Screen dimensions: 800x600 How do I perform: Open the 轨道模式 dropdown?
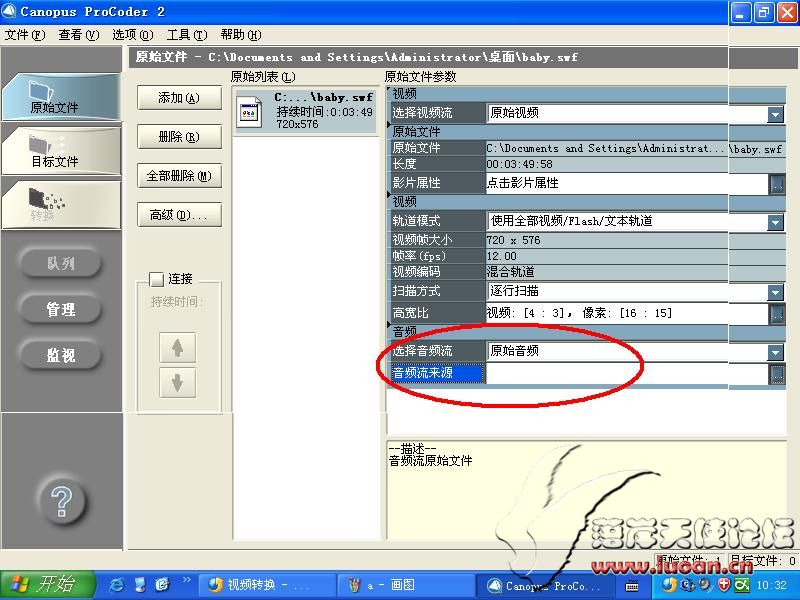point(776,222)
